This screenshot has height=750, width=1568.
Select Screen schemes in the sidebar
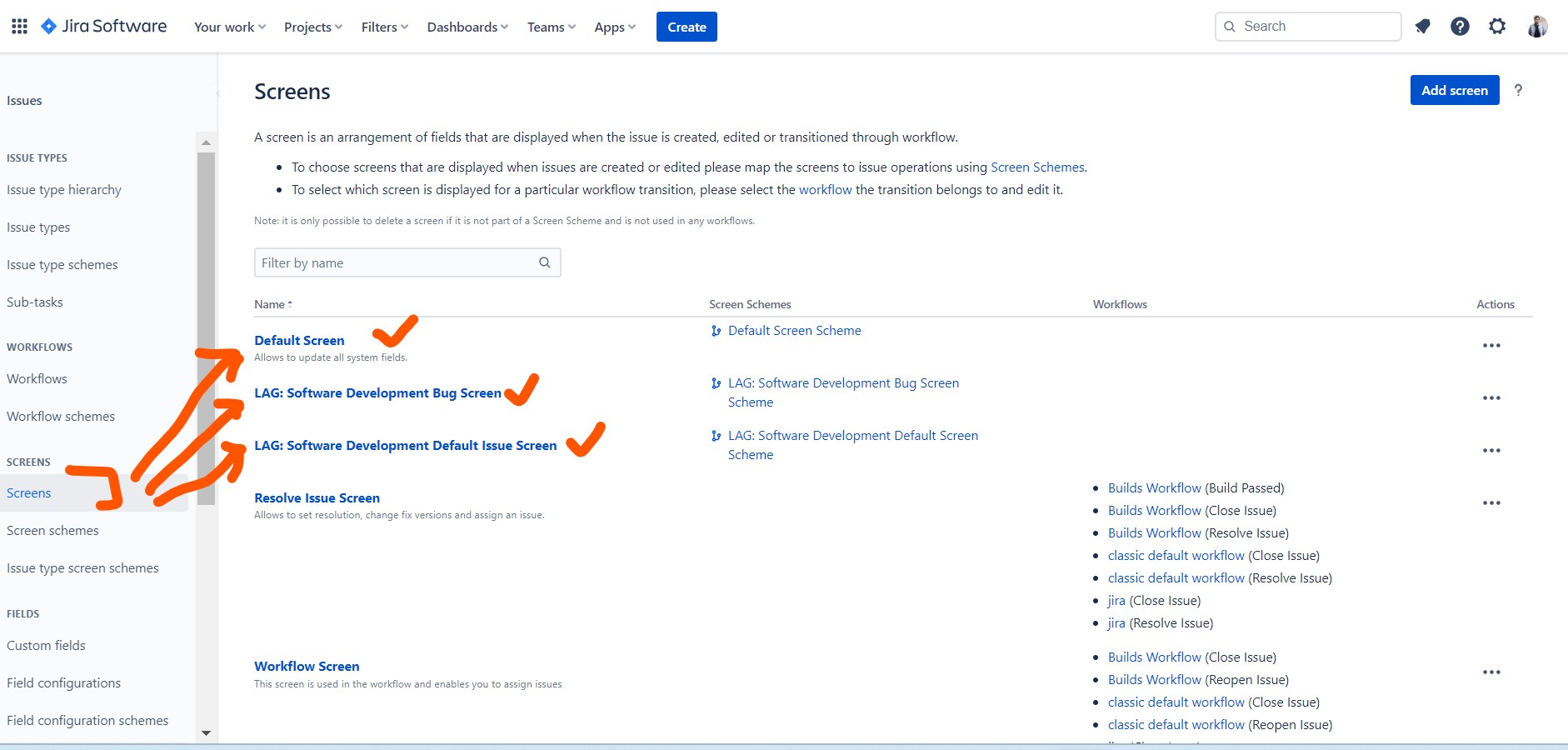(52, 531)
